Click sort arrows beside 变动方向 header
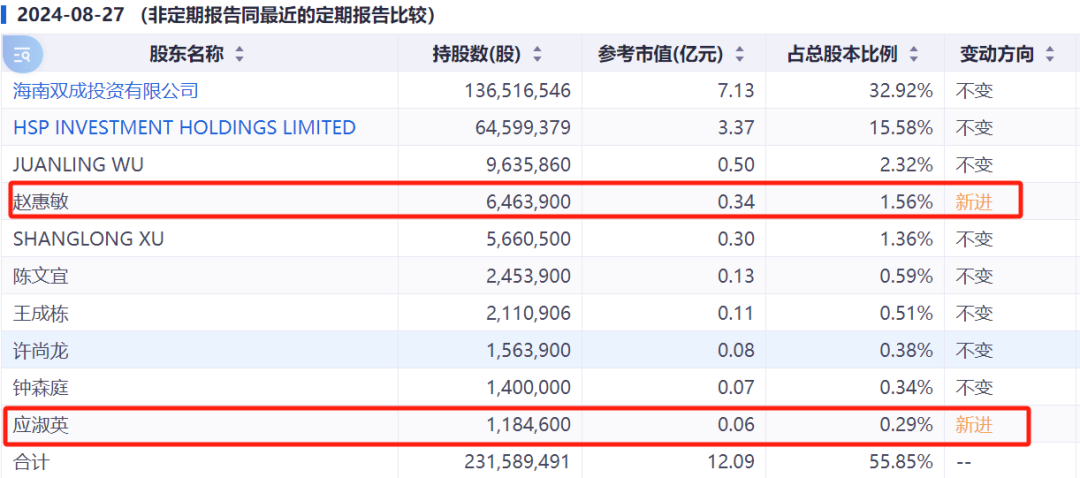The width and height of the screenshot is (1080, 478). (x=1051, y=54)
